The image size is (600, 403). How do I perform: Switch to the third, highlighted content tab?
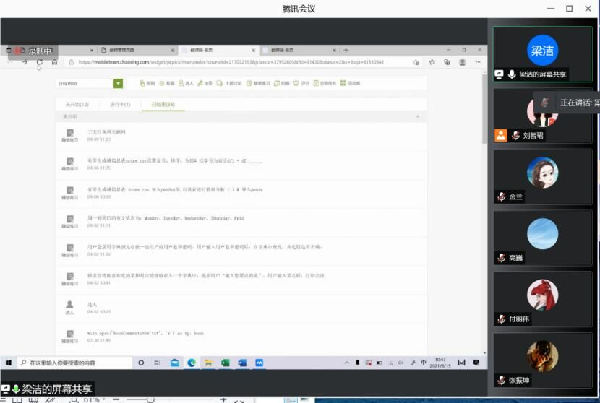click(161, 103)
